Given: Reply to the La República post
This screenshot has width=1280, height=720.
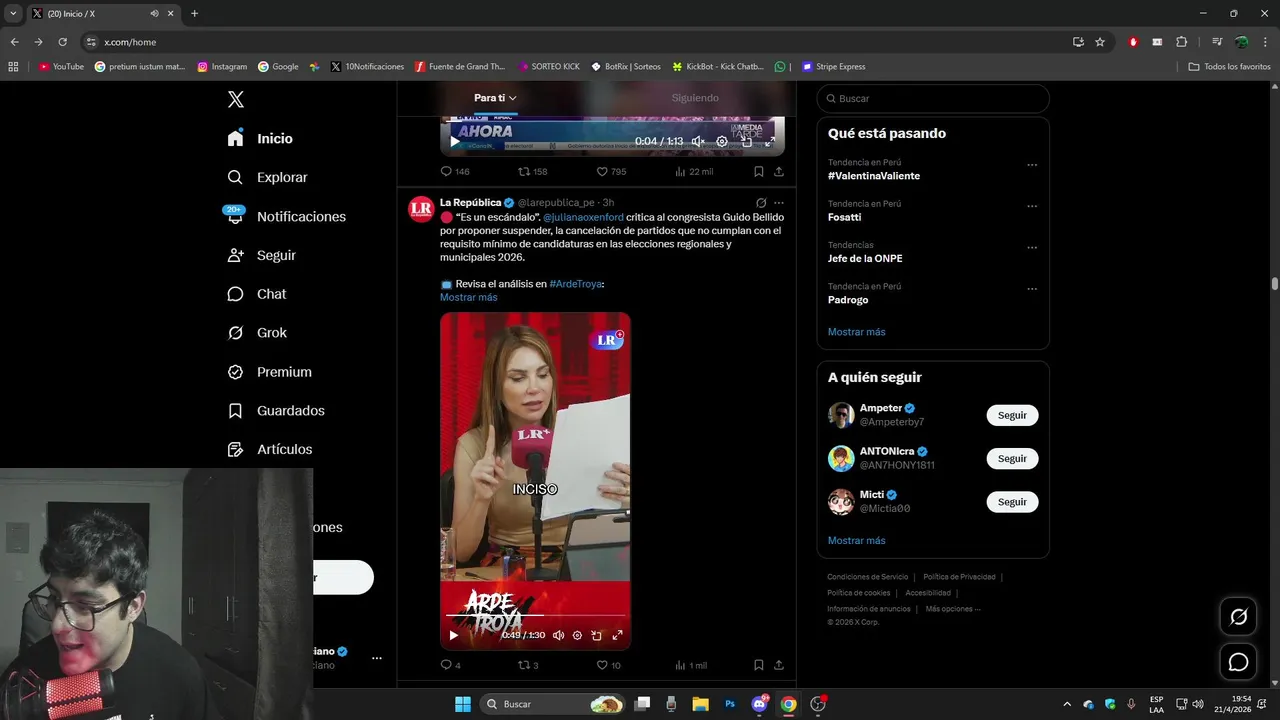Looking at the screenshot, I should click(x=450, y=665).
